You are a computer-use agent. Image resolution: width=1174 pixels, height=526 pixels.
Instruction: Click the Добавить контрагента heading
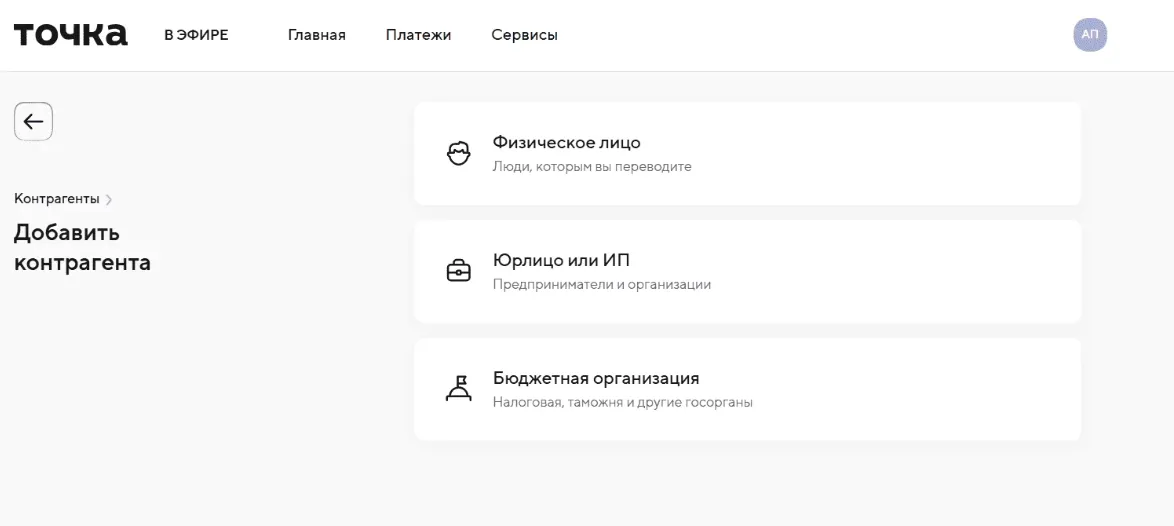point(82,248)
